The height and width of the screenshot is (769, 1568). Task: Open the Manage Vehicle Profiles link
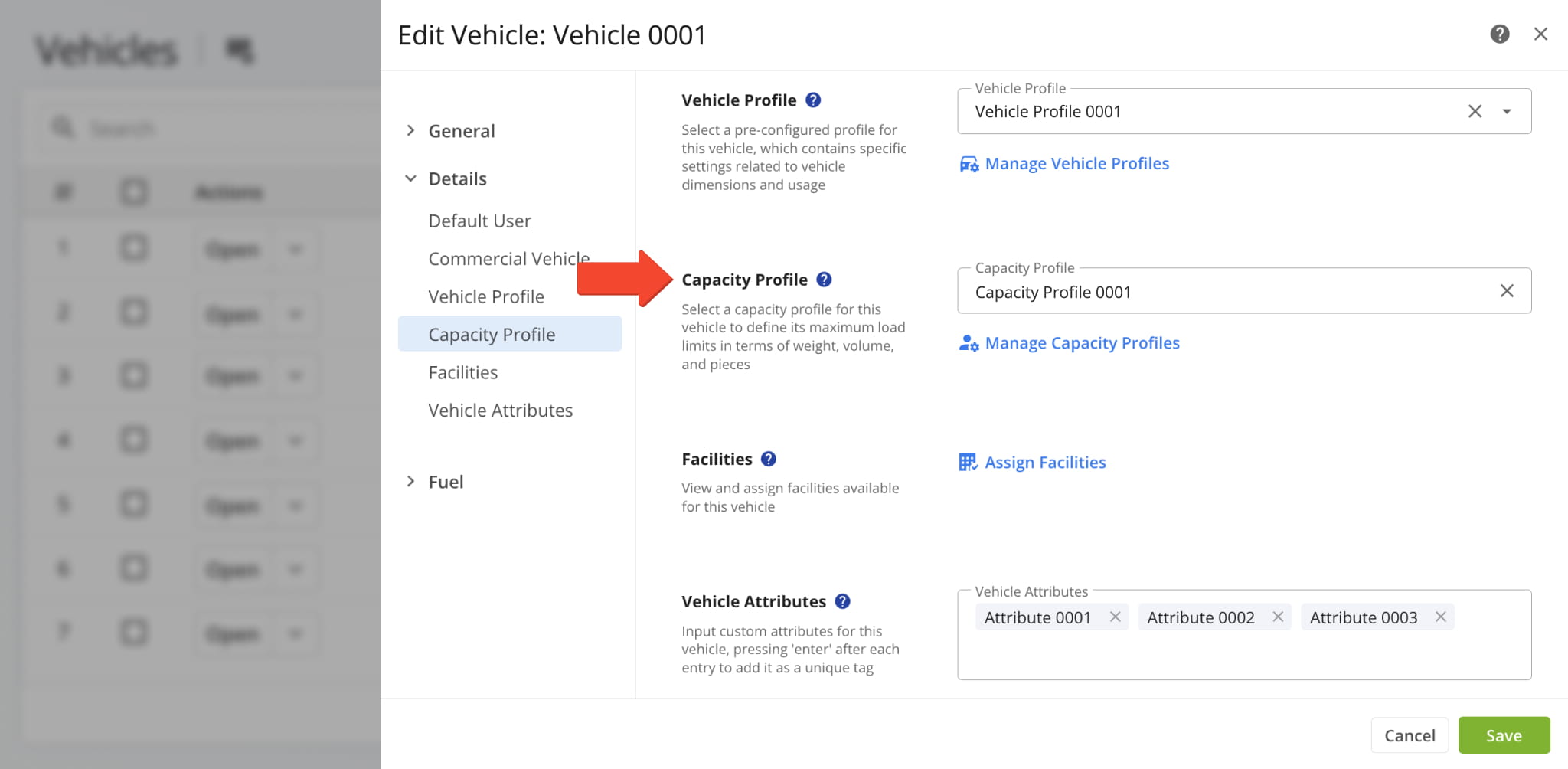tap(1076, 164)
